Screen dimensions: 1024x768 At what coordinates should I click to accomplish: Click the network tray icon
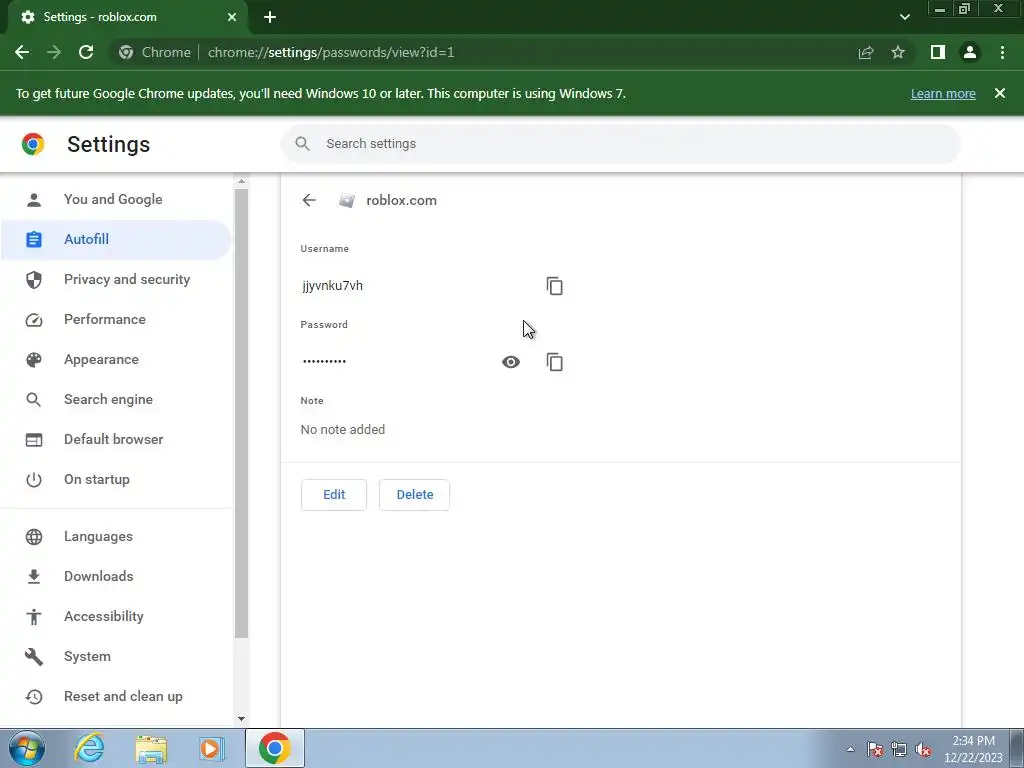click(899, 749)
